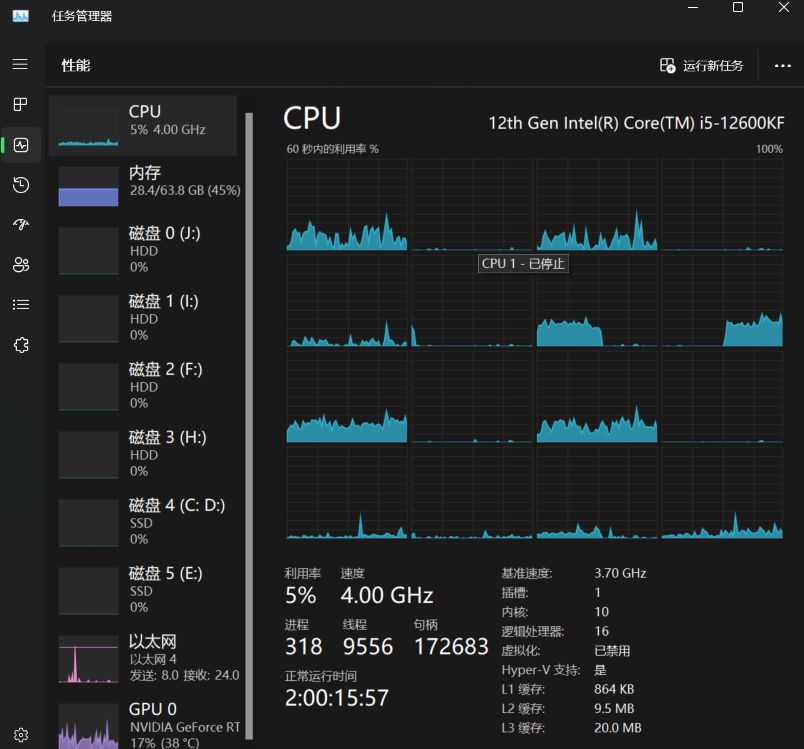Open the three-dot more options menu
The height and width of the screenshot is (749, 804).
pos(782,66)
